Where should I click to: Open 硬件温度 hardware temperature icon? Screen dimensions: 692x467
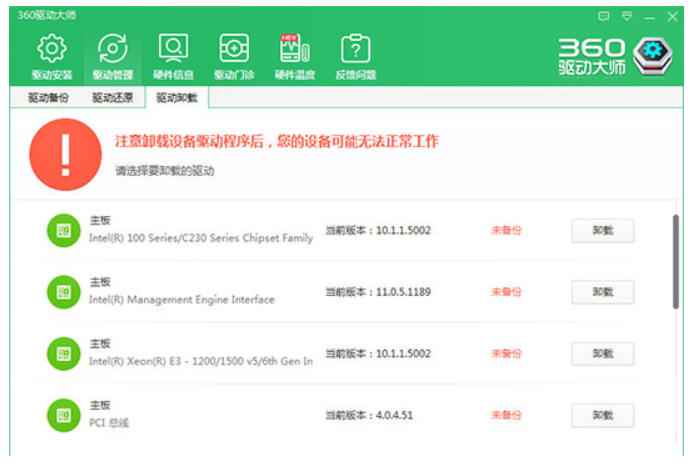pos(294,50)
